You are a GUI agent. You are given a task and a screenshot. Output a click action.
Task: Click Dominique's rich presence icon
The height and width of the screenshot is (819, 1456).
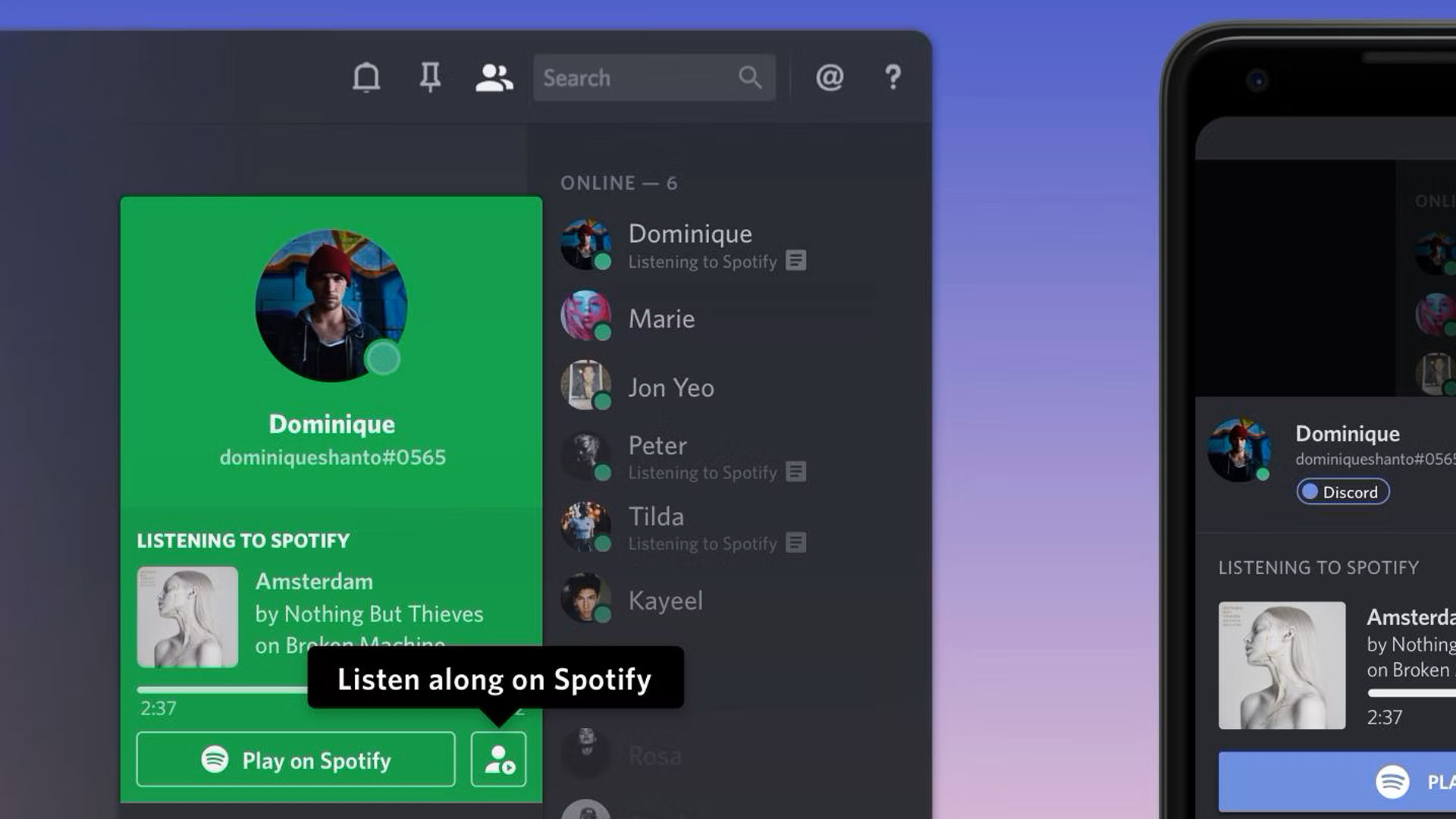[795, 261]
